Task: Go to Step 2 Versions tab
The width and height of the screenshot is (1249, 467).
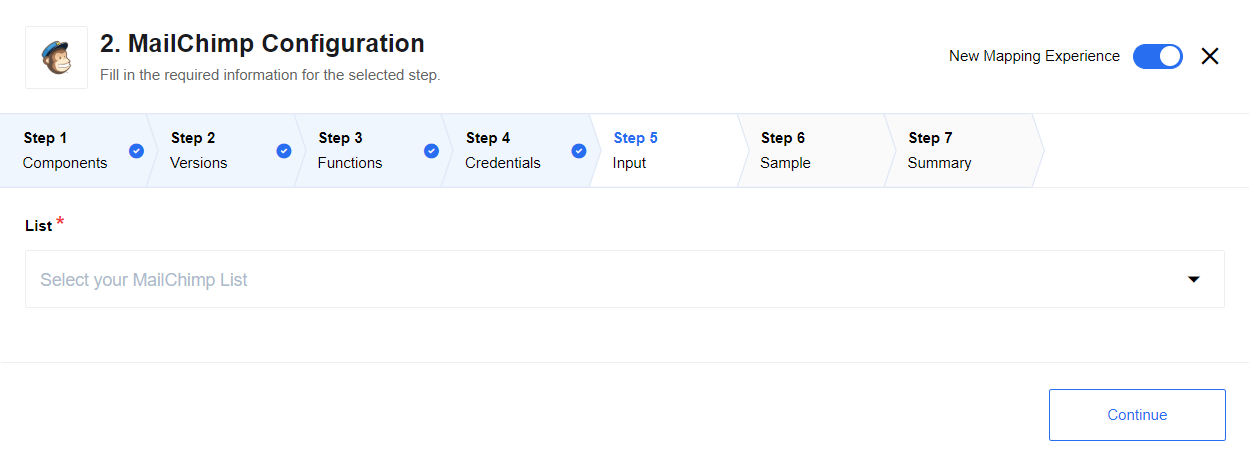Action: point(222,150)
